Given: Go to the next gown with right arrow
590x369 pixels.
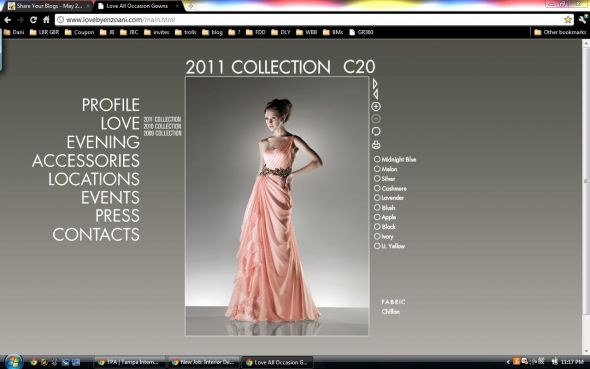Looking at the screenshot, I should pyautogui.click(x=375, y=84).
